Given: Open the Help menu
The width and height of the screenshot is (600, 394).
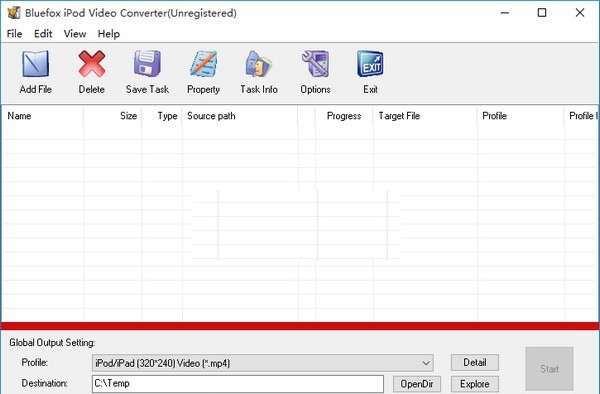Looking at the screenshot, I should point(109,34).
